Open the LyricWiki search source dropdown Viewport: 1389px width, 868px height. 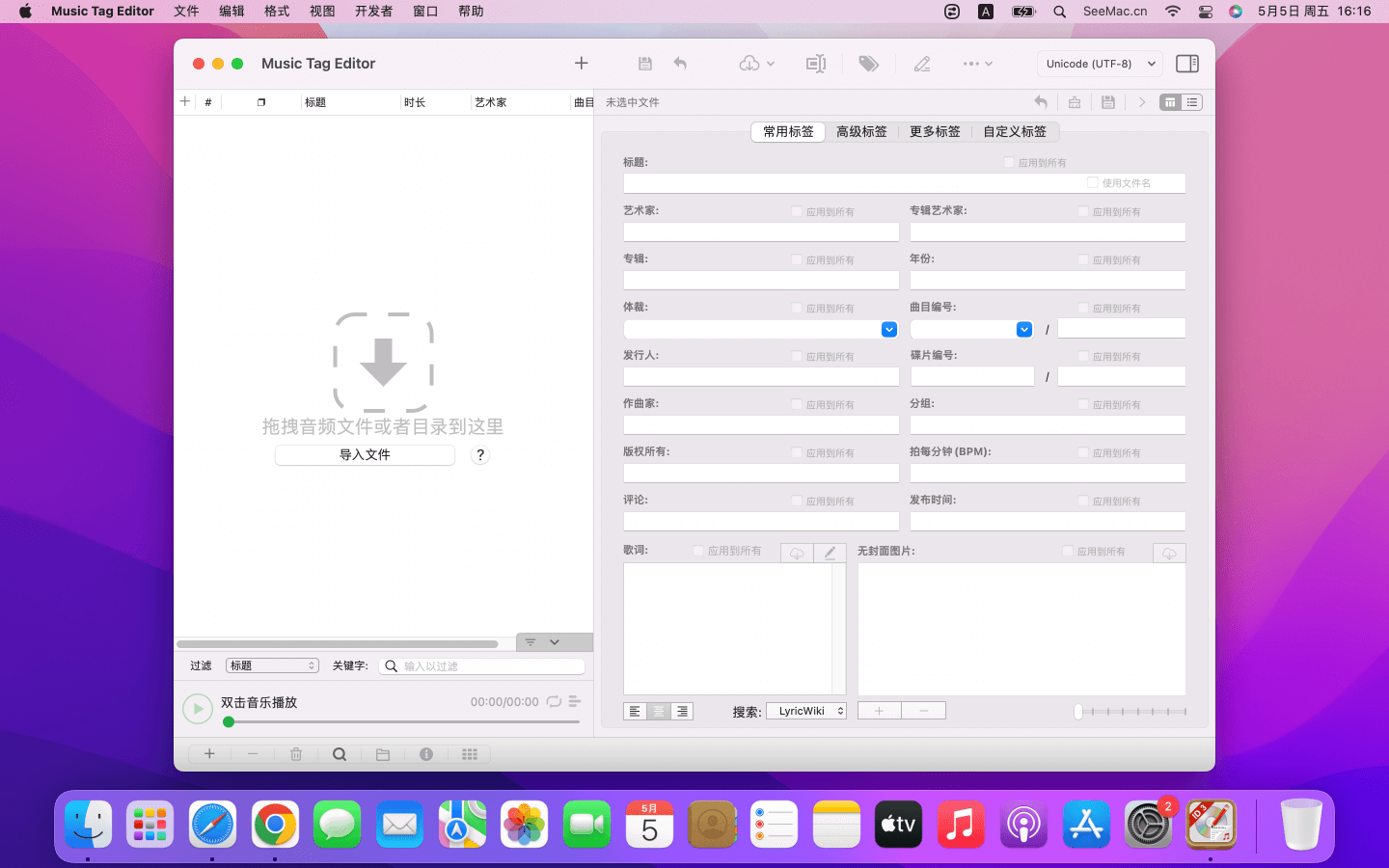coord(806,711)
